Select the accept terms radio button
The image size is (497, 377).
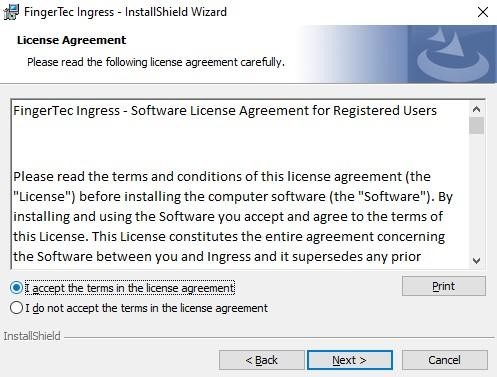click(x=16, y=287)
